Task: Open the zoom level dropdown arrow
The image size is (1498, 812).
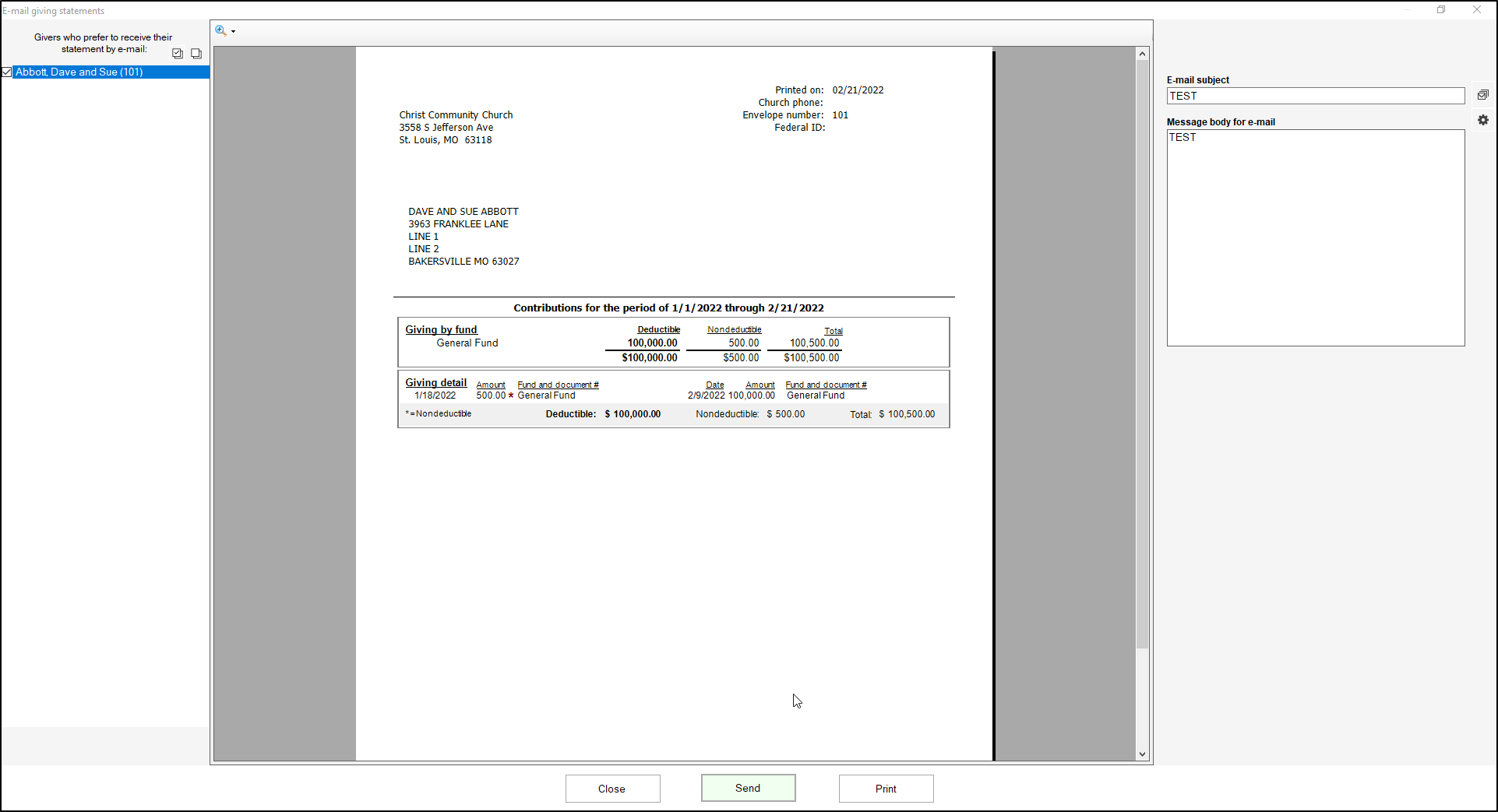Action: tap(233, 32)
